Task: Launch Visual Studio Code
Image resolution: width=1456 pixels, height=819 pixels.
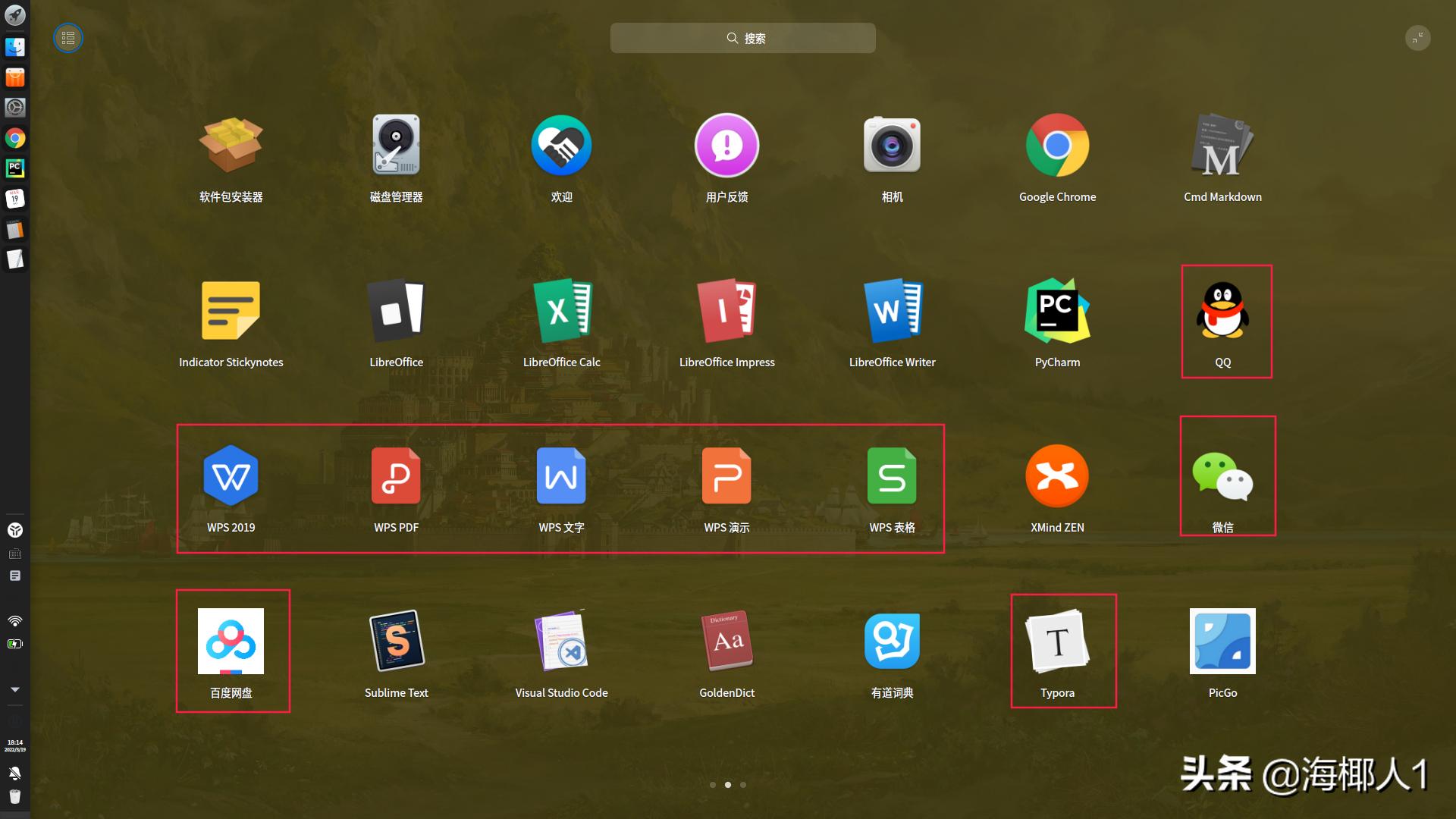Action: point(561,641)
